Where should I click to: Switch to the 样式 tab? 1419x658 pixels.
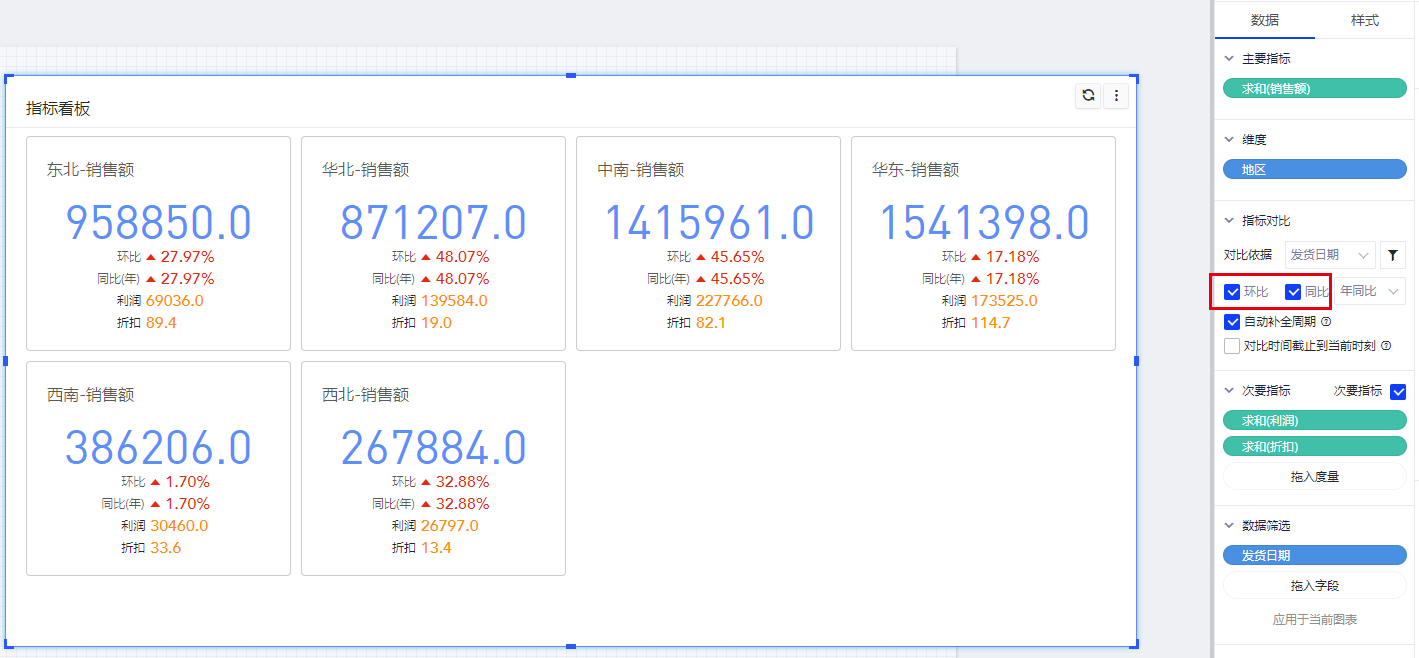coord(1365,20)
